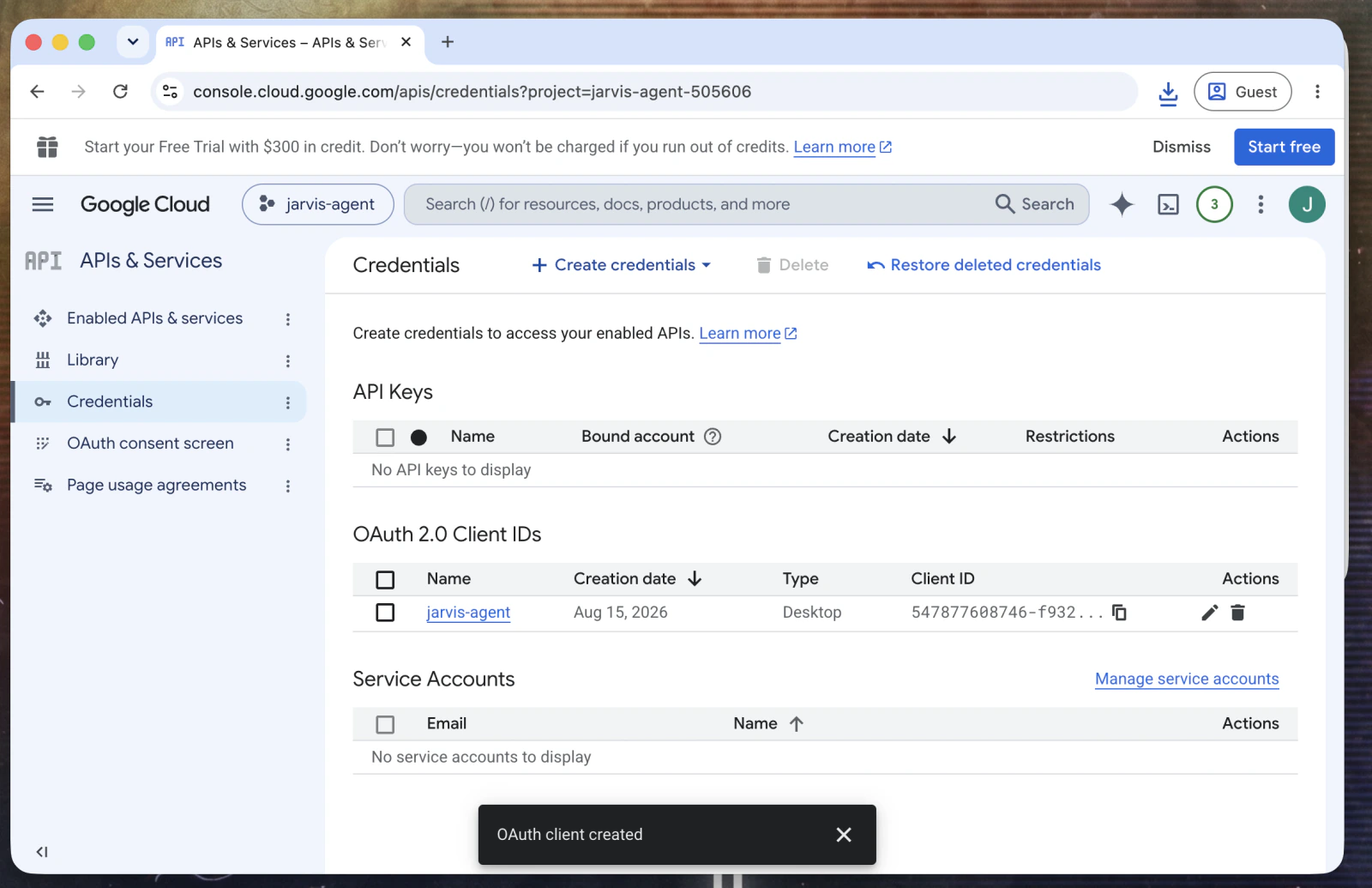Expand the Chrome tab search dropdown

133,42
